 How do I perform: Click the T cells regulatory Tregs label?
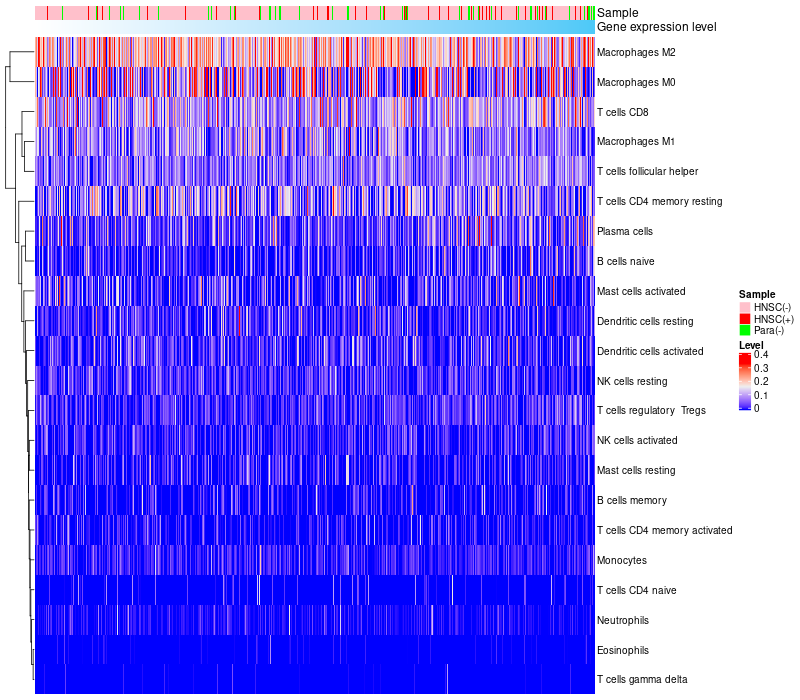(x=651, y=411)
